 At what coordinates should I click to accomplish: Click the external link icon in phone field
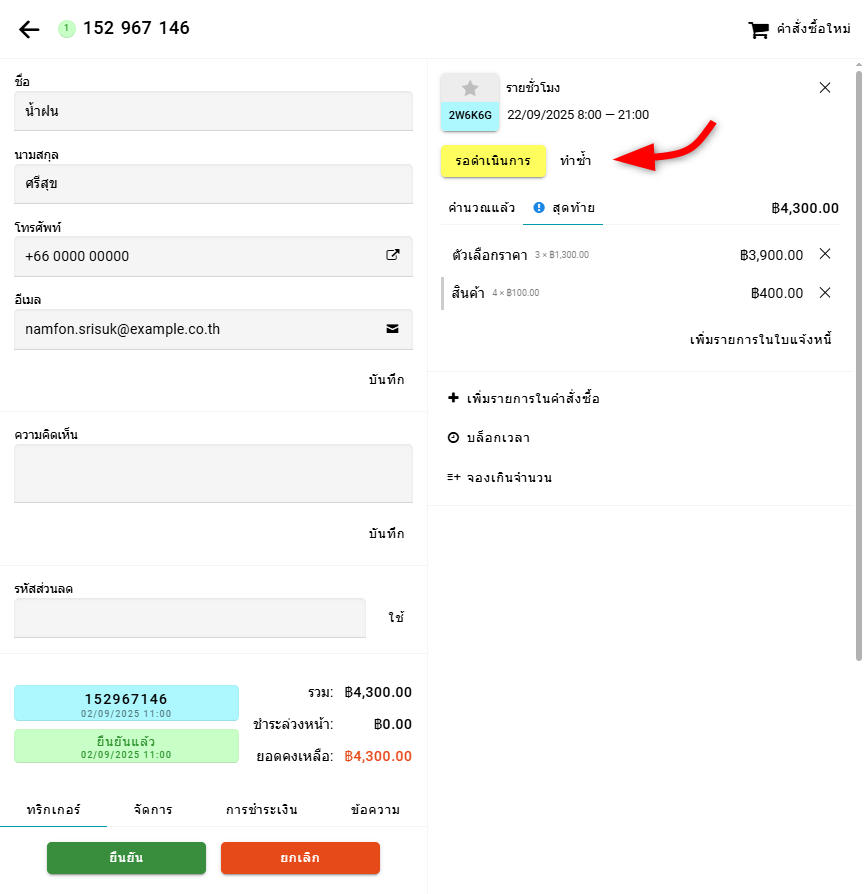coord(393,255)
